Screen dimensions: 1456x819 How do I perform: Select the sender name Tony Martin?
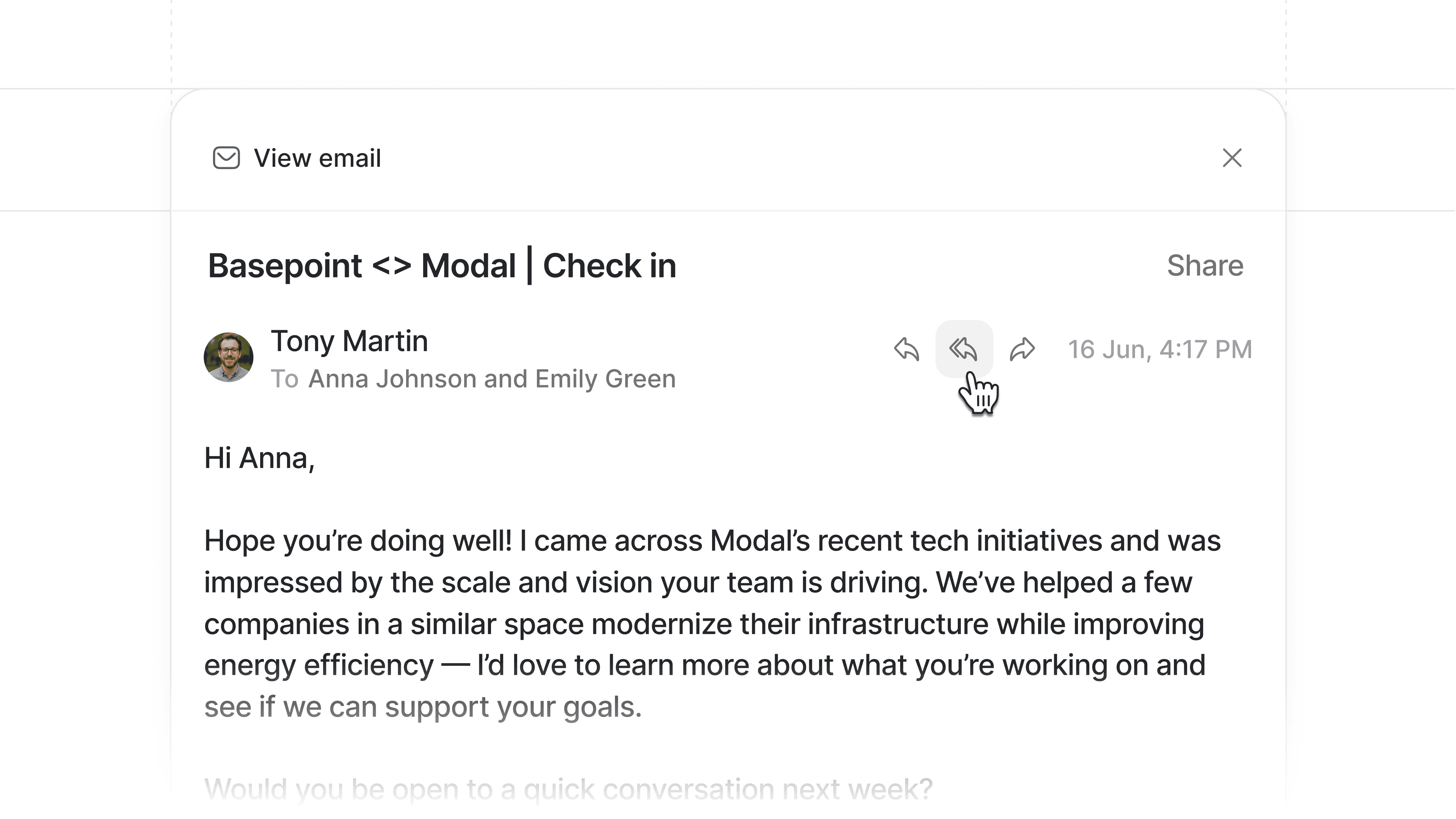point(349,341)
